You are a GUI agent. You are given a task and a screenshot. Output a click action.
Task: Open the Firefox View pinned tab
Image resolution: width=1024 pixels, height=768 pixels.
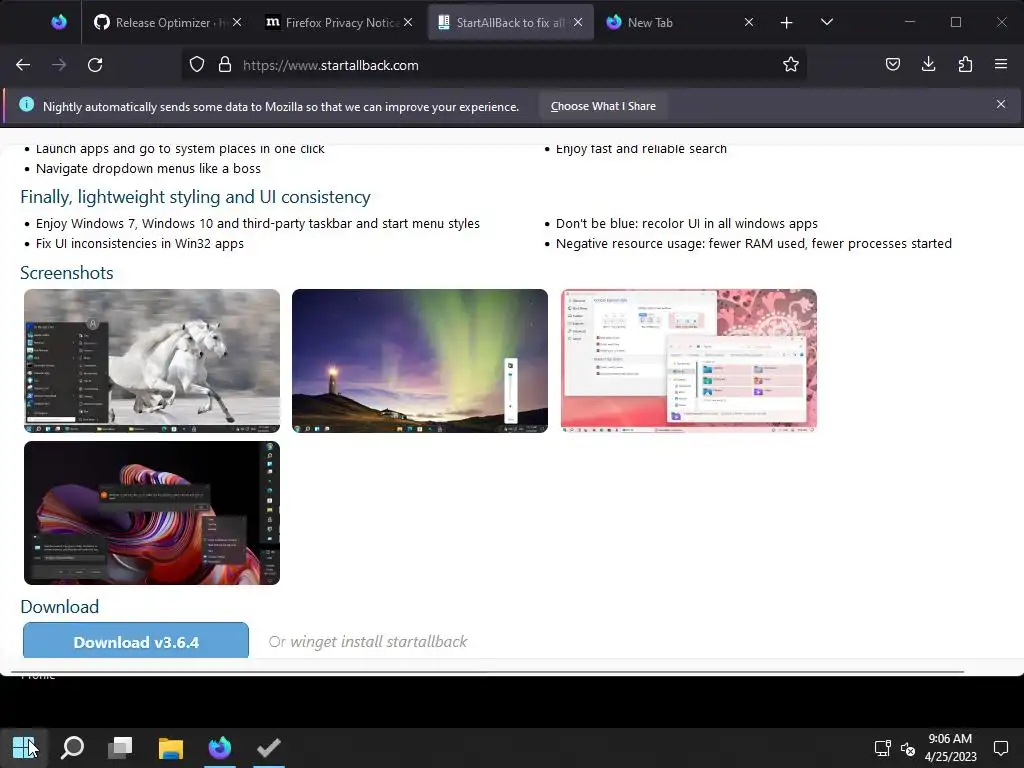point(59,22)
